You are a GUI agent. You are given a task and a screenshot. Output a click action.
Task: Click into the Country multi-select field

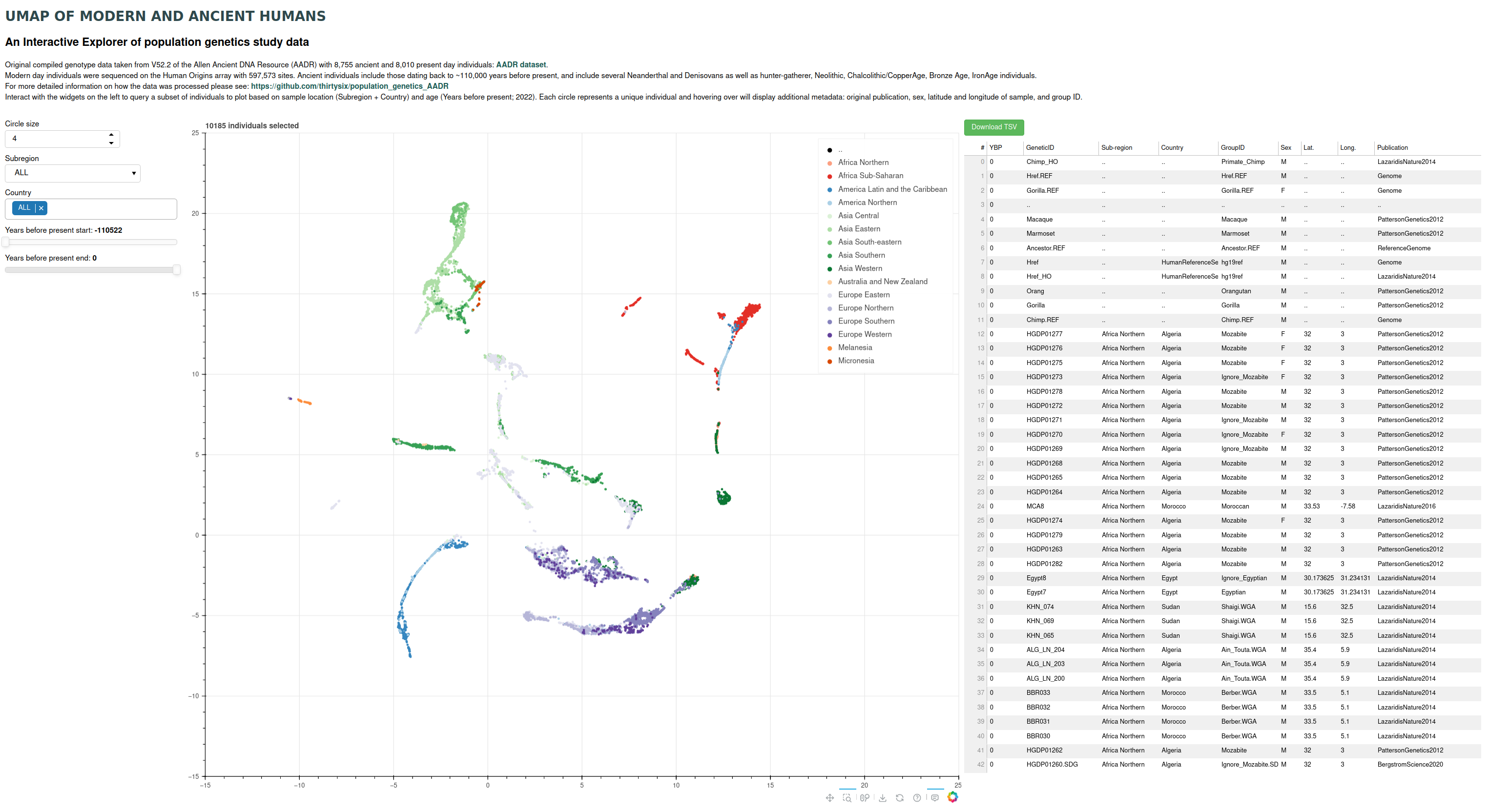110,209
